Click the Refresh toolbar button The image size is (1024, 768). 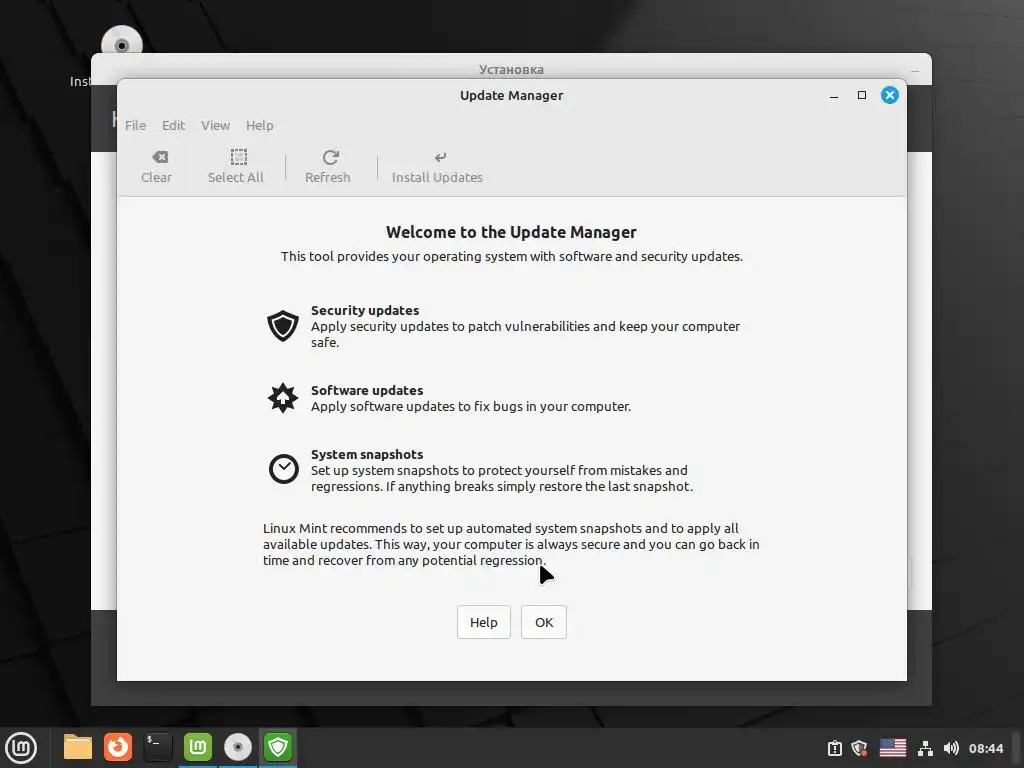pos(328,167)
